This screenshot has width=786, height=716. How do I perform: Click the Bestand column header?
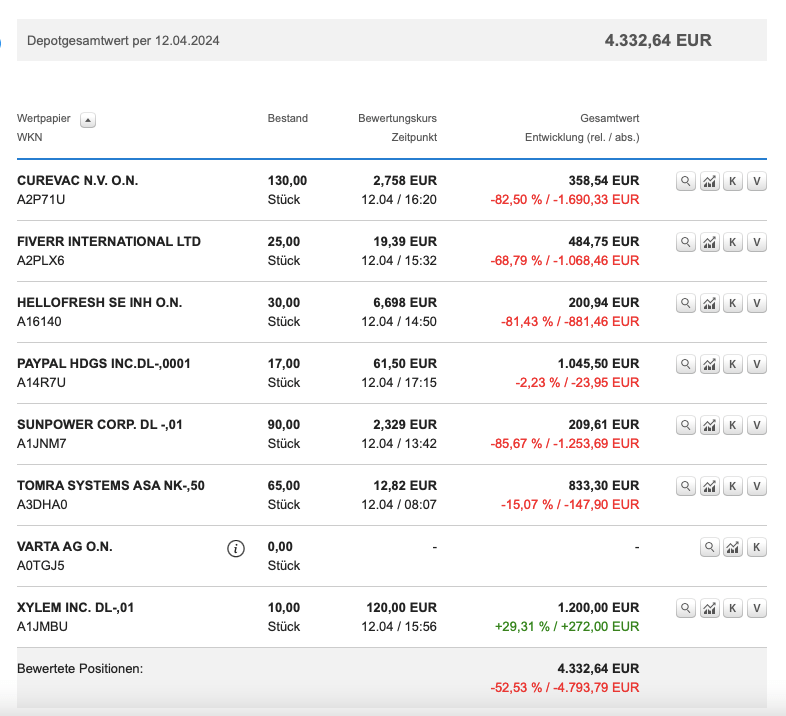[287, 119]
